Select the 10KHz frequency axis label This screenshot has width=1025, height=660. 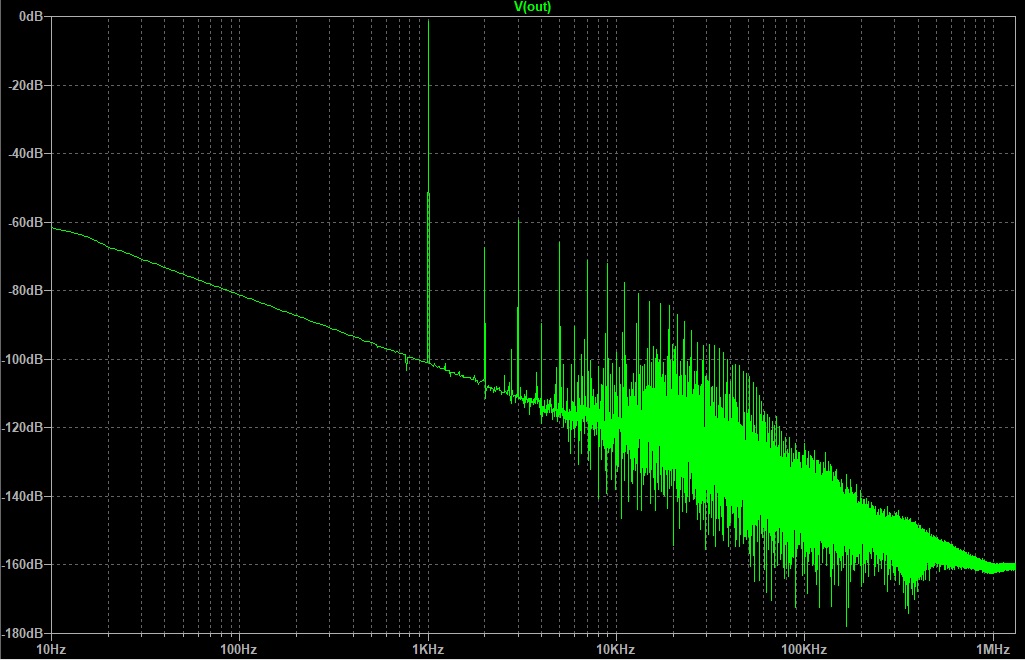pos(615,650)
